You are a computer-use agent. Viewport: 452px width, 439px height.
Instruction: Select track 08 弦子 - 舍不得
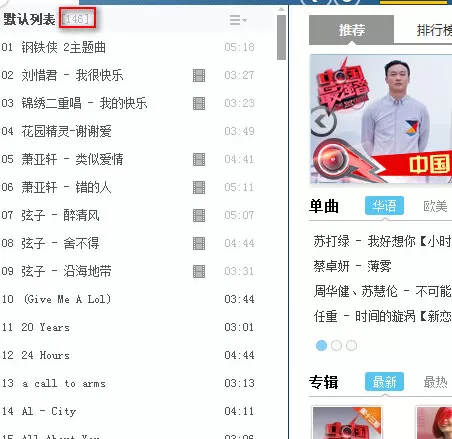point(60,243)
